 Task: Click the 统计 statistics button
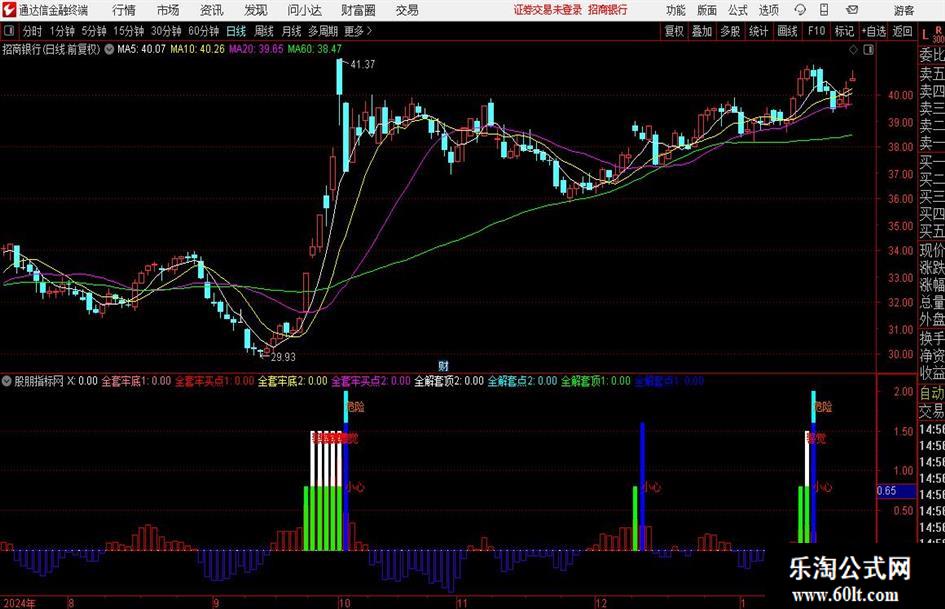point(758,31)
